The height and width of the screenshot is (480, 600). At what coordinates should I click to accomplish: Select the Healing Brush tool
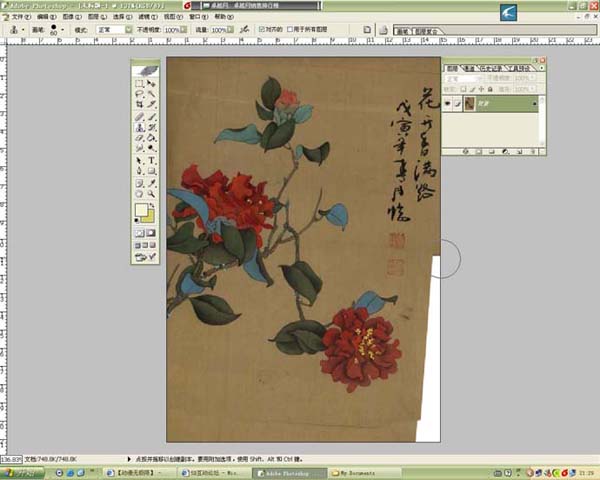[139, 117]
